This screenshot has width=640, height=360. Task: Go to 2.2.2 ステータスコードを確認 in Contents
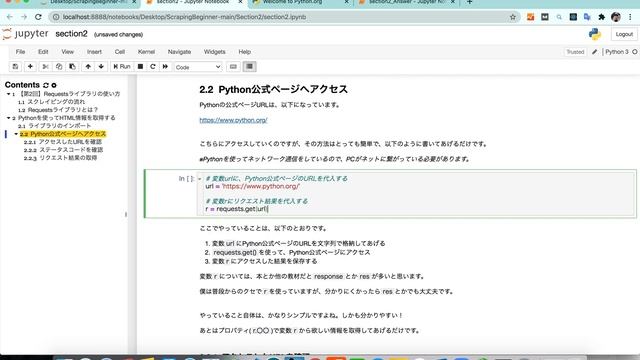(63, 150)
